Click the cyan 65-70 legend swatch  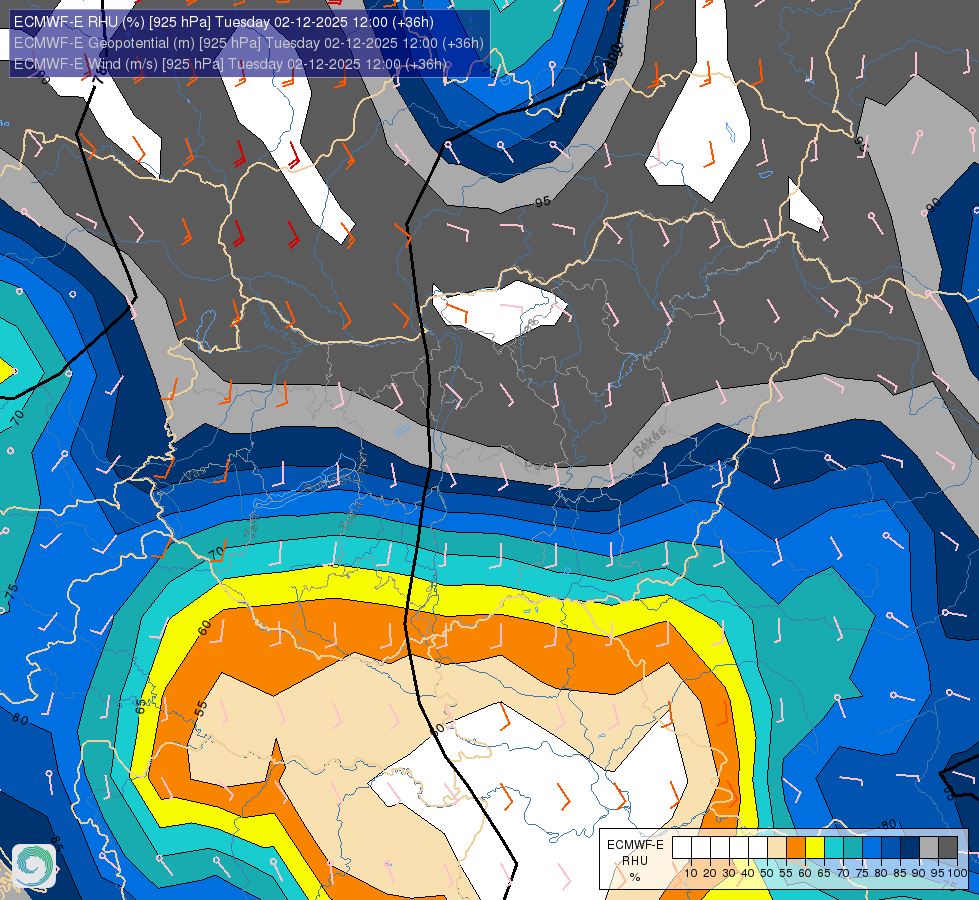coord(834,847)
